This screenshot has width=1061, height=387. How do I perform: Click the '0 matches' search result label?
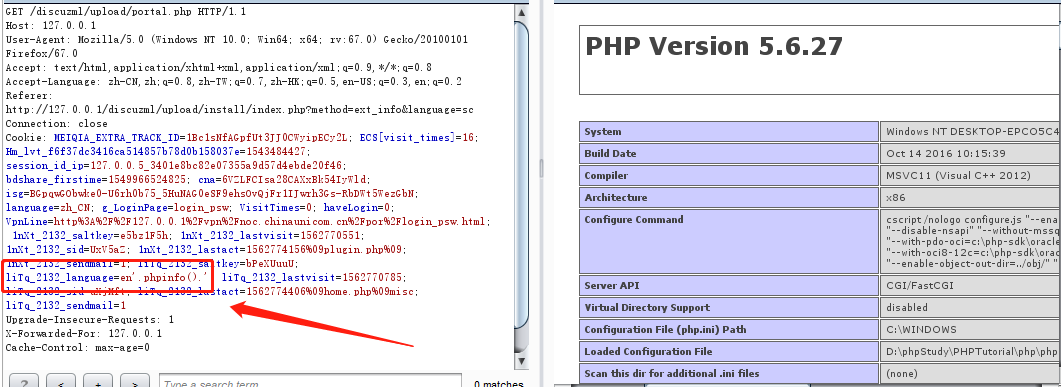point(494,384)
